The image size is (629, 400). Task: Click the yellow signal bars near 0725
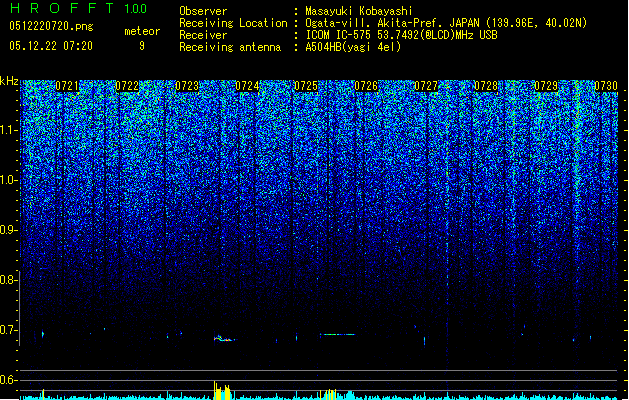point(330,394)
